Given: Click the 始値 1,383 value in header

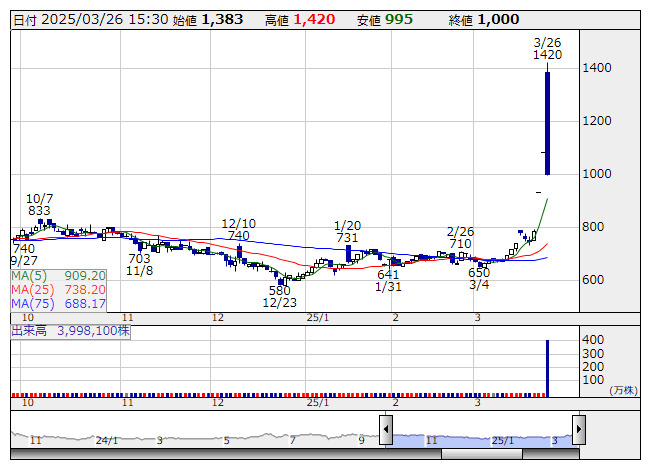Looking at the screenshot, I should coord(208,20).
